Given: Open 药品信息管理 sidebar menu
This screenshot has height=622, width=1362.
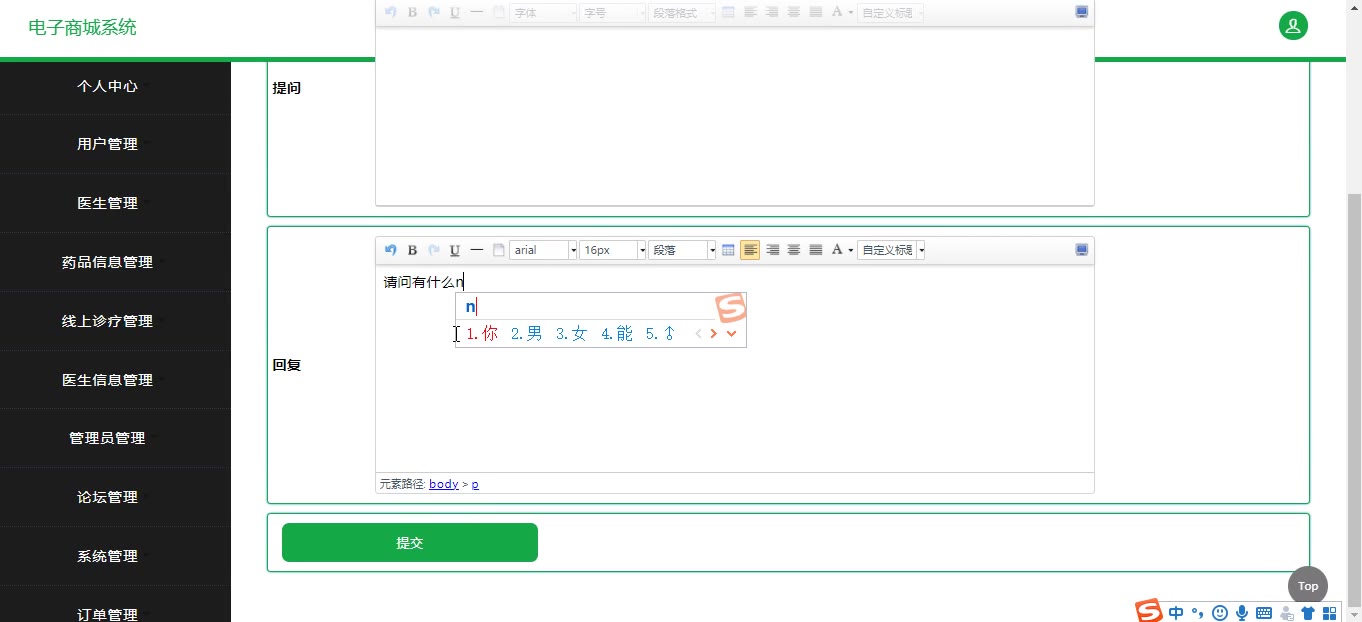Looking at the screenshot, I should coord(107,262).
